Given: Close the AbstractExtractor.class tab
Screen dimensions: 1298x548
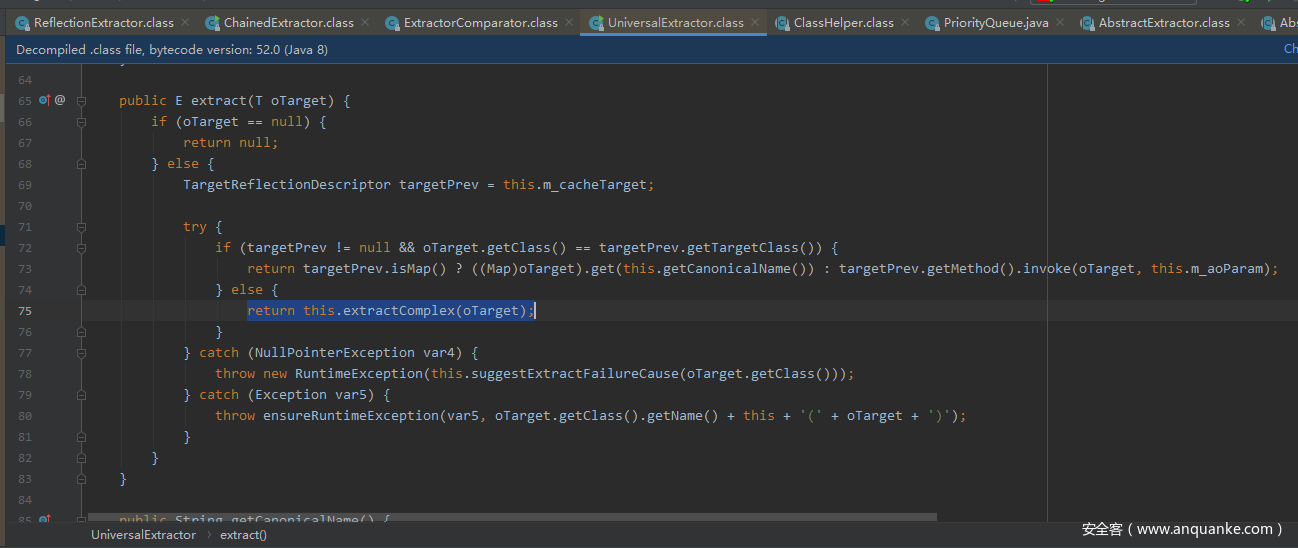Looking at the screenshot, I should 1242,22.
